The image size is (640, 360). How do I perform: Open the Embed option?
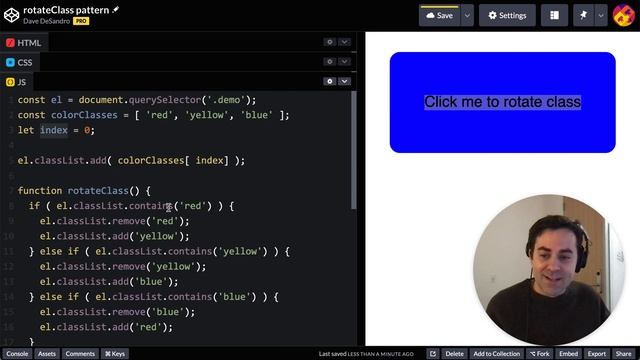[568, 353]
